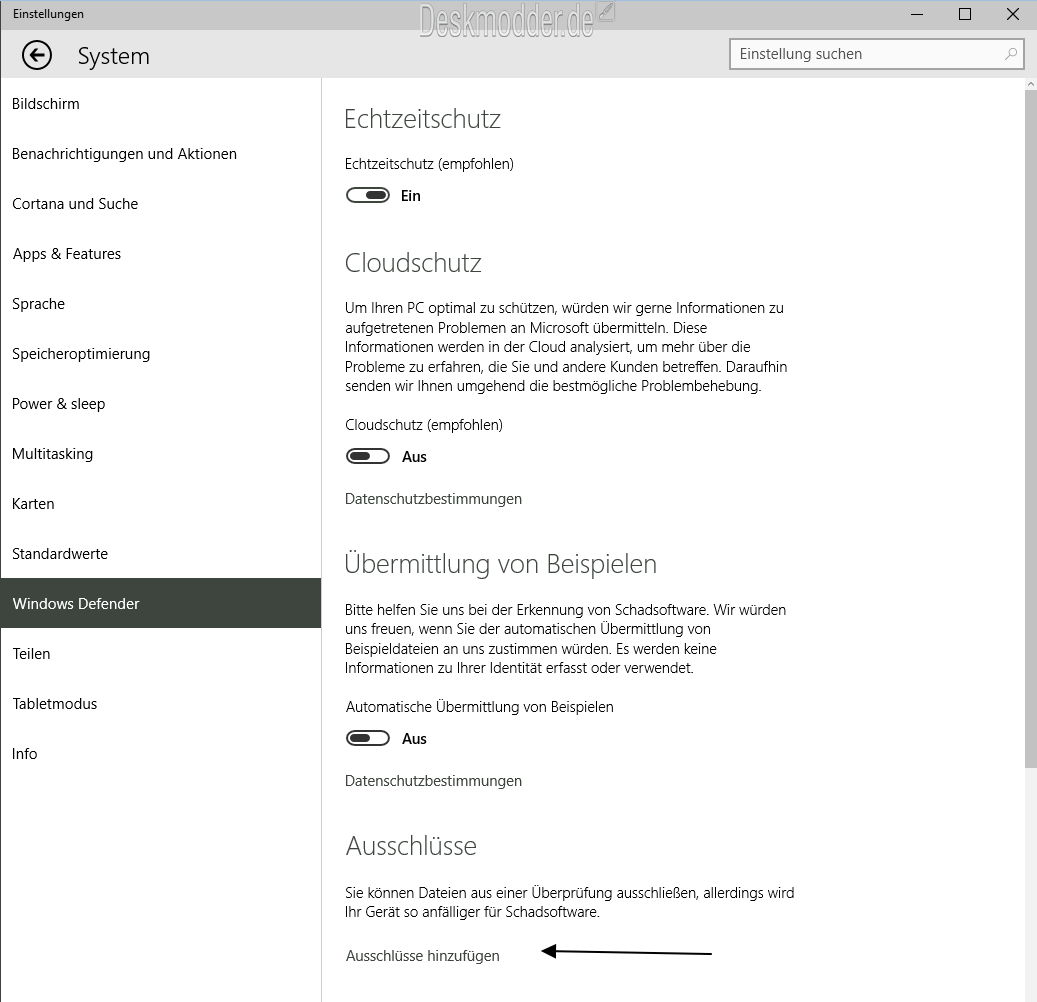Open Benachrichtigungen und Aktionen
This screenshot has height=1002, width=1037.
tap(161, 154)
